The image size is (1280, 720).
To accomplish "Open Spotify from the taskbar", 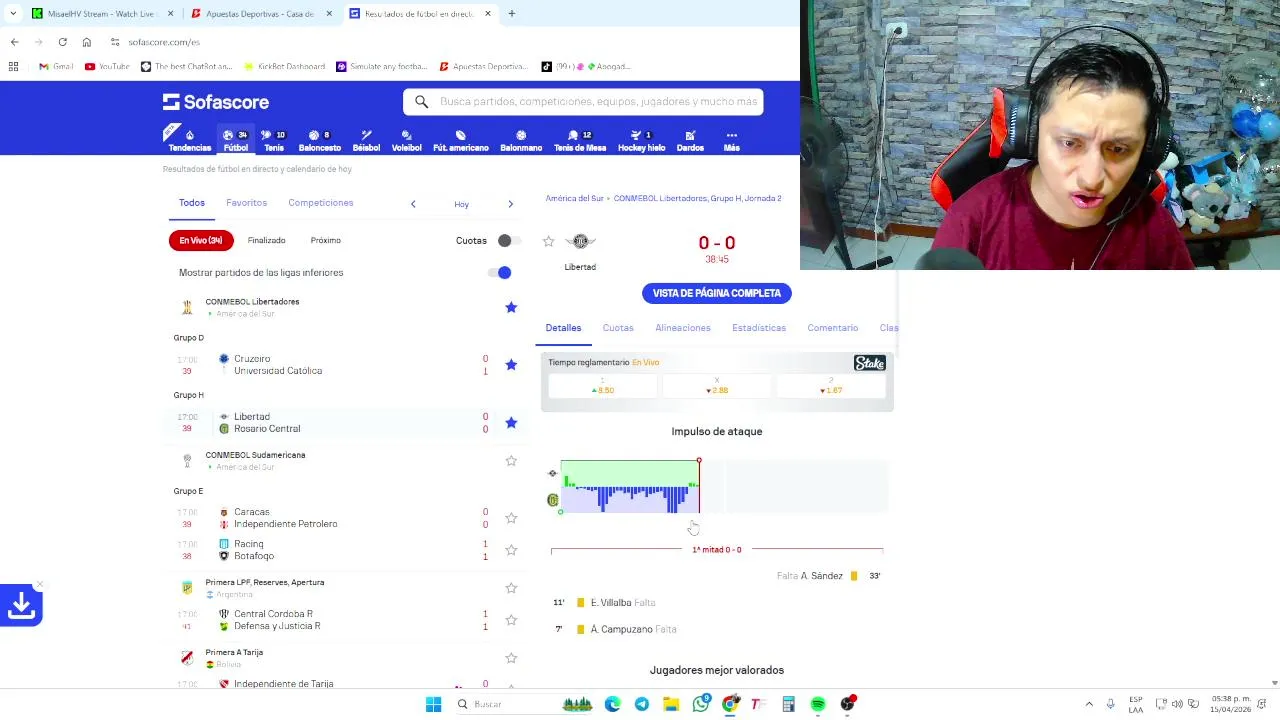I will [x=818, y=704].
